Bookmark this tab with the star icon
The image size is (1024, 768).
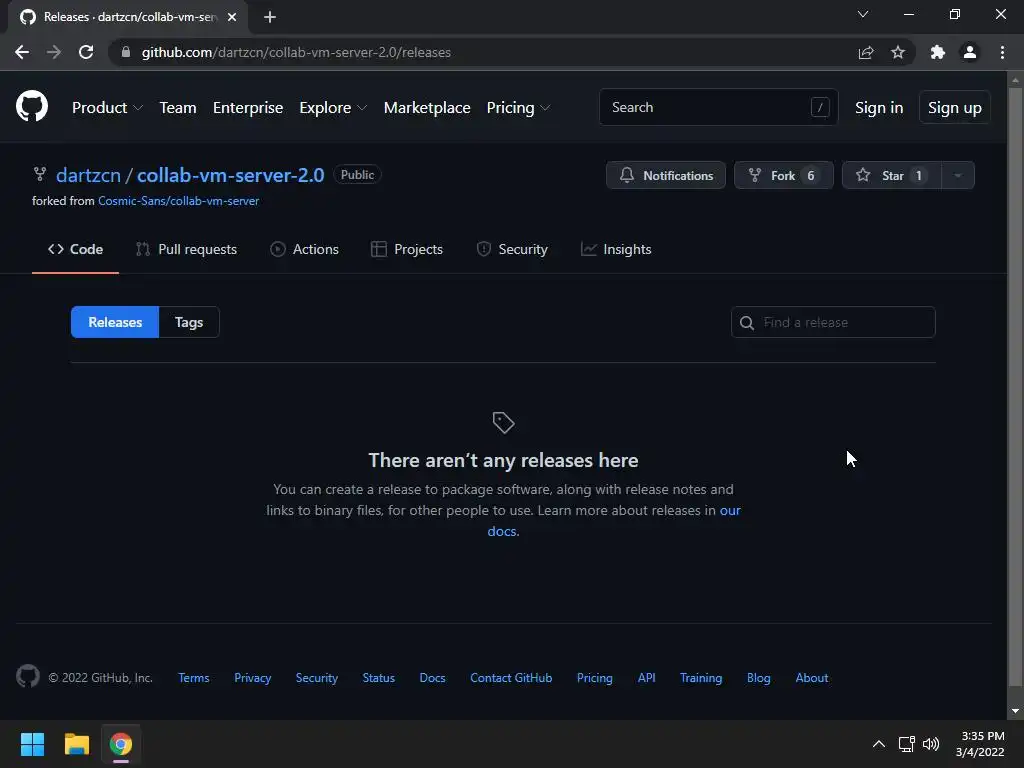pyautogui.click(x=898, y=52)
